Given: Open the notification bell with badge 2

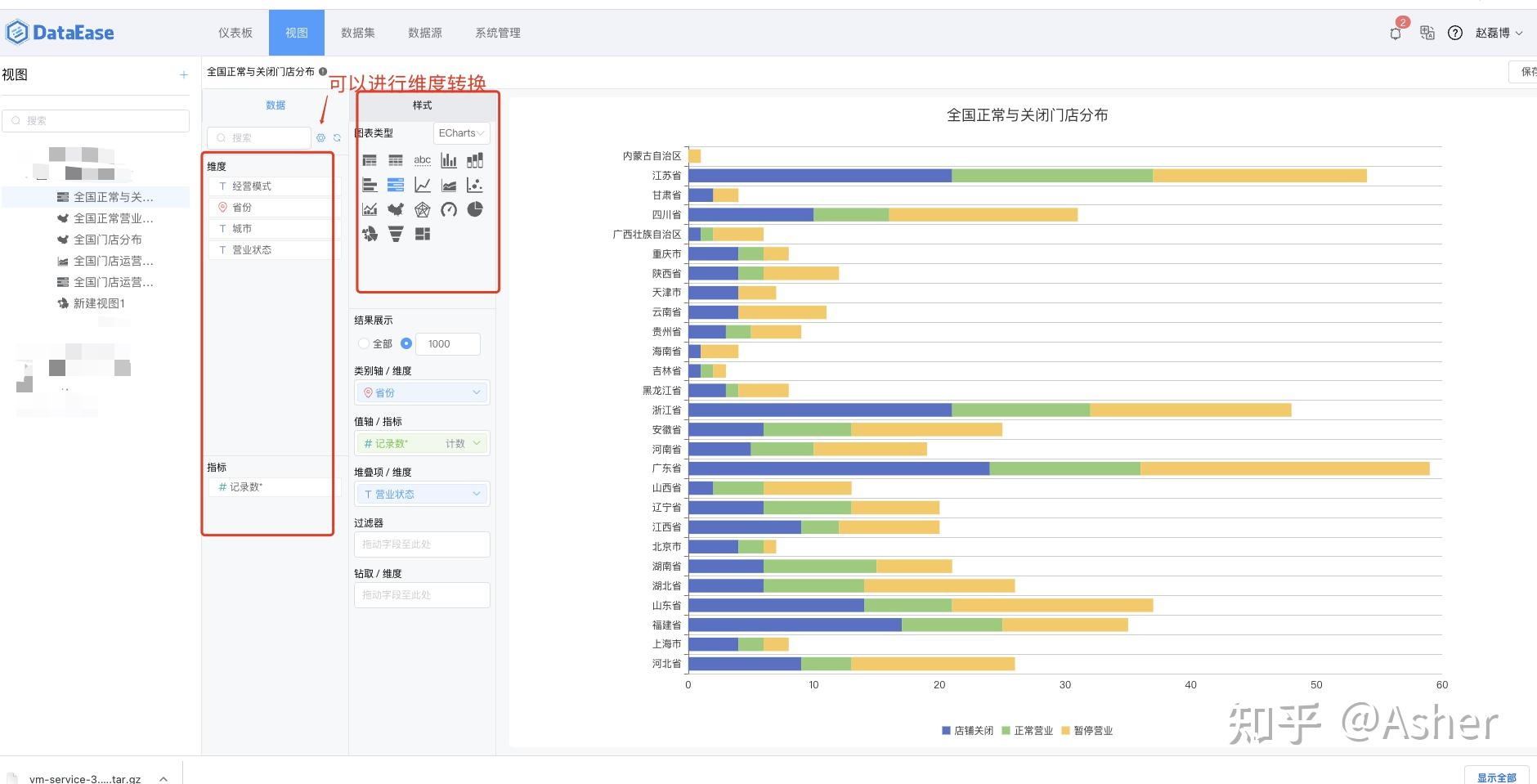Looking at the screenshot, I should (x=1395, y=33).
